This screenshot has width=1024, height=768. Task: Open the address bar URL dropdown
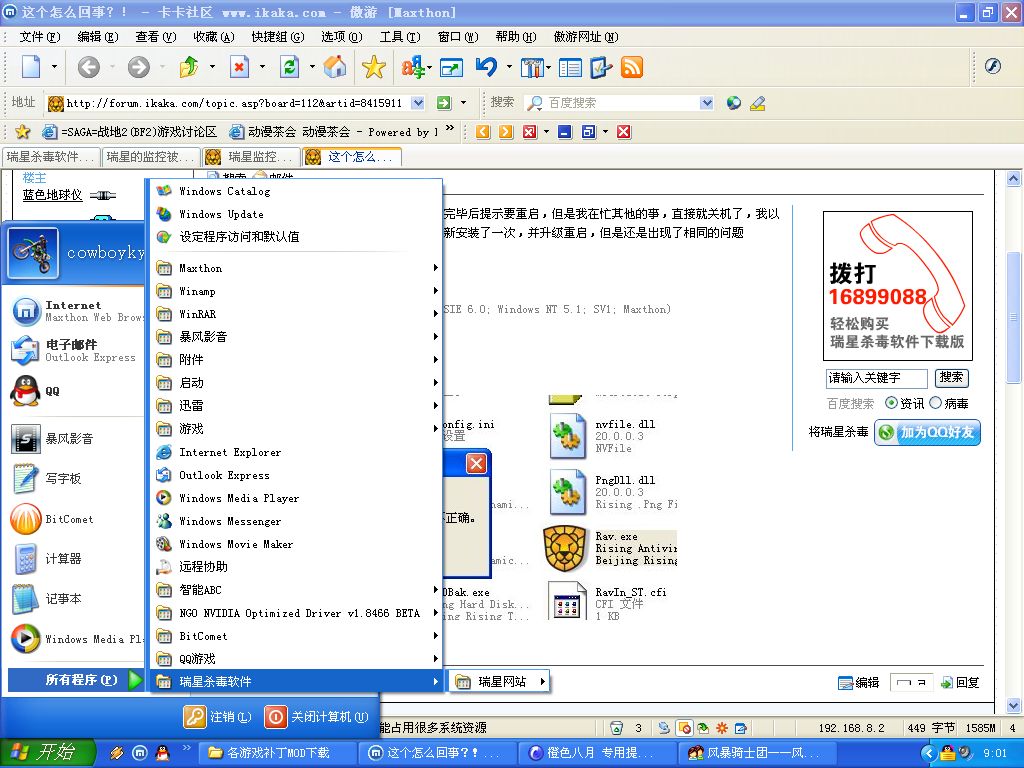click(x=418, y=103)
